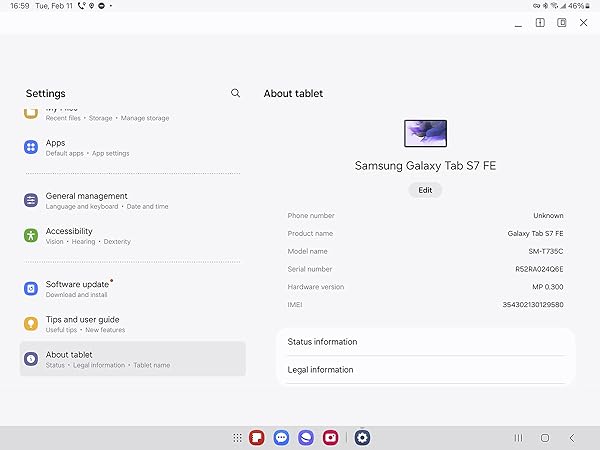Launch the Messages app in taskbar
This screenshot has width=600, height=450.
point(281,438)
